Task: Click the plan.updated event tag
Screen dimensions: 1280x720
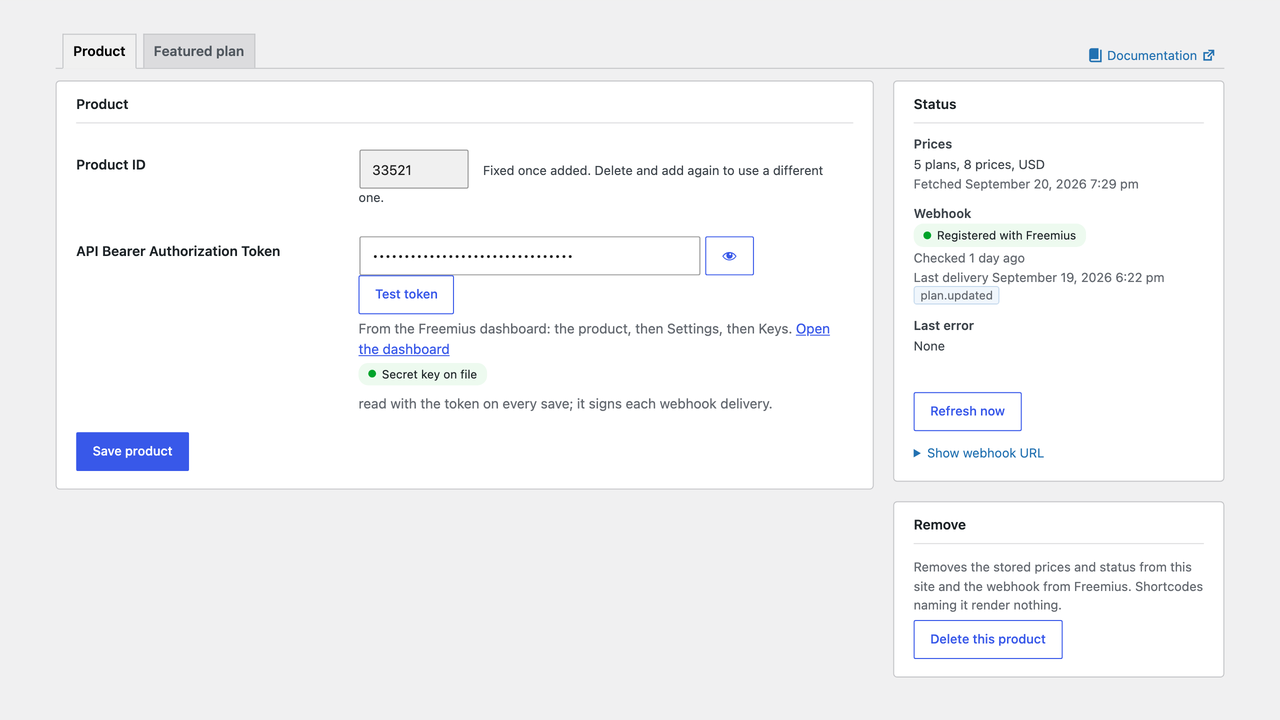Action: pyautogui.click(x=956, y=296)
